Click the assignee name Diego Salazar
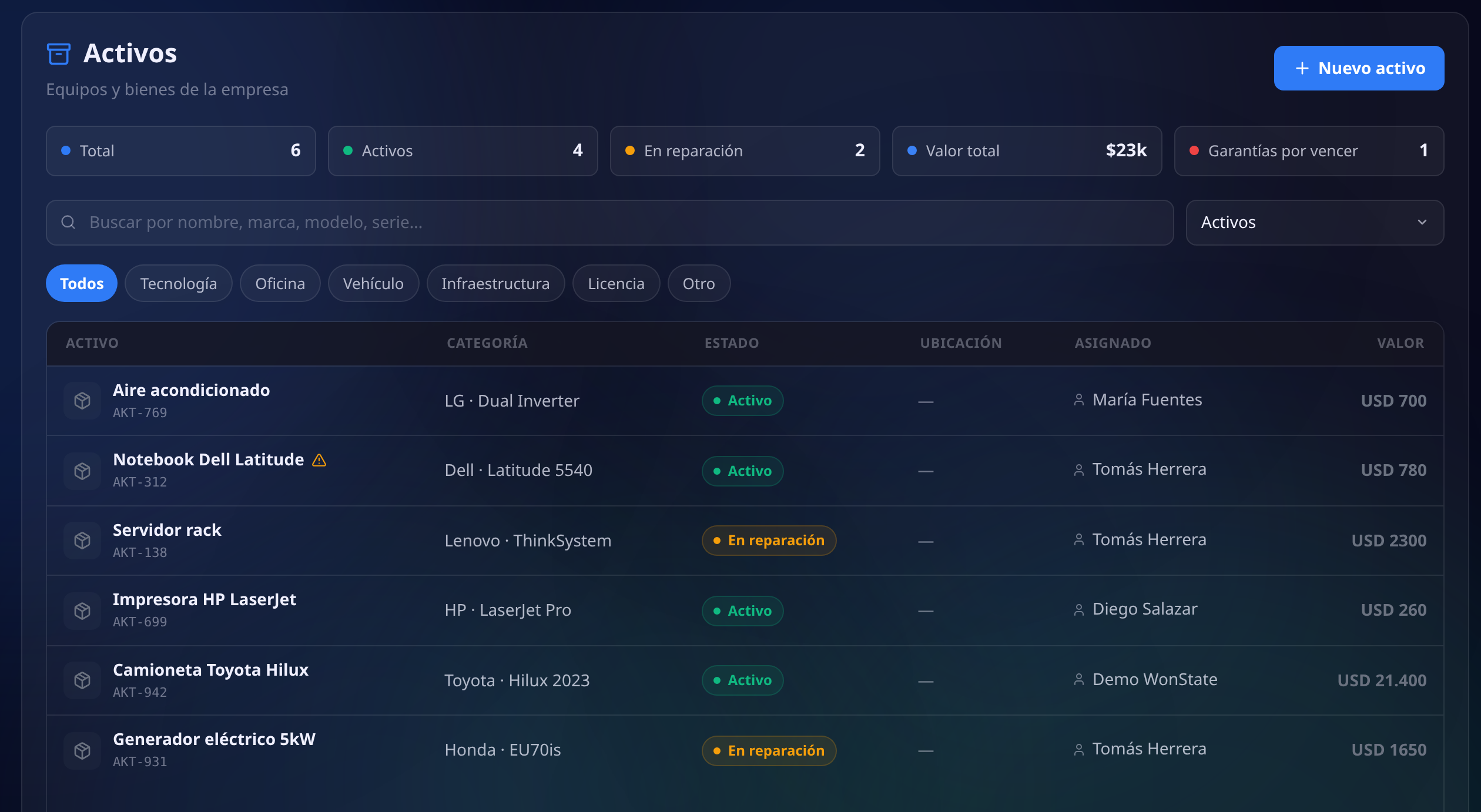The image size is (1481, 812). pyautogui.click(x=1145, y=609)
